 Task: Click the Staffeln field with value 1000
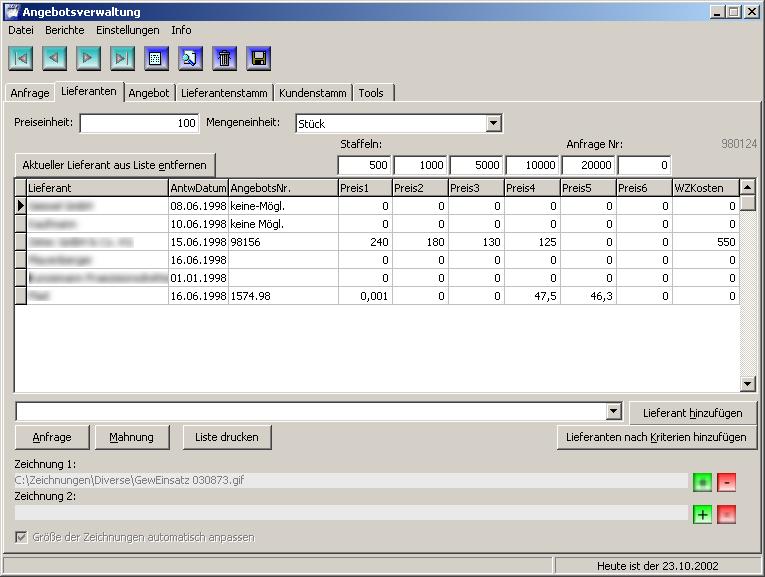[420, 165]
